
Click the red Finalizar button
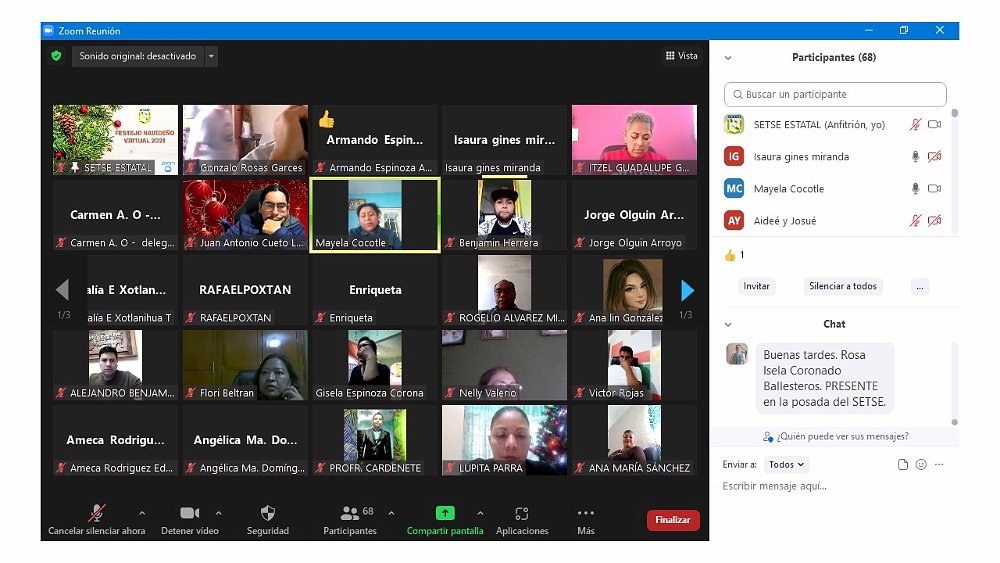tap(673, 520)
